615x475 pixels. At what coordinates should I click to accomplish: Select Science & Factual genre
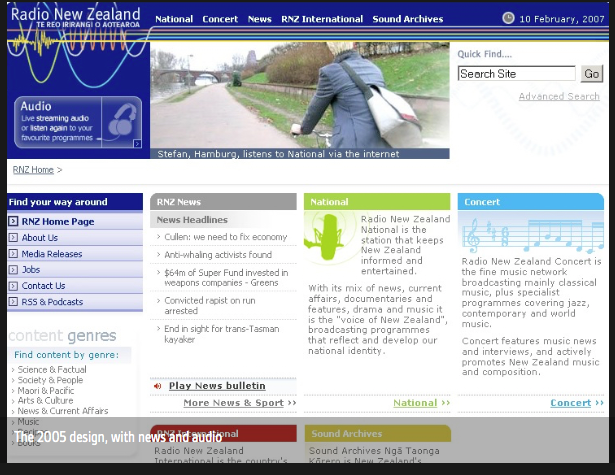(x=52, y=369)
